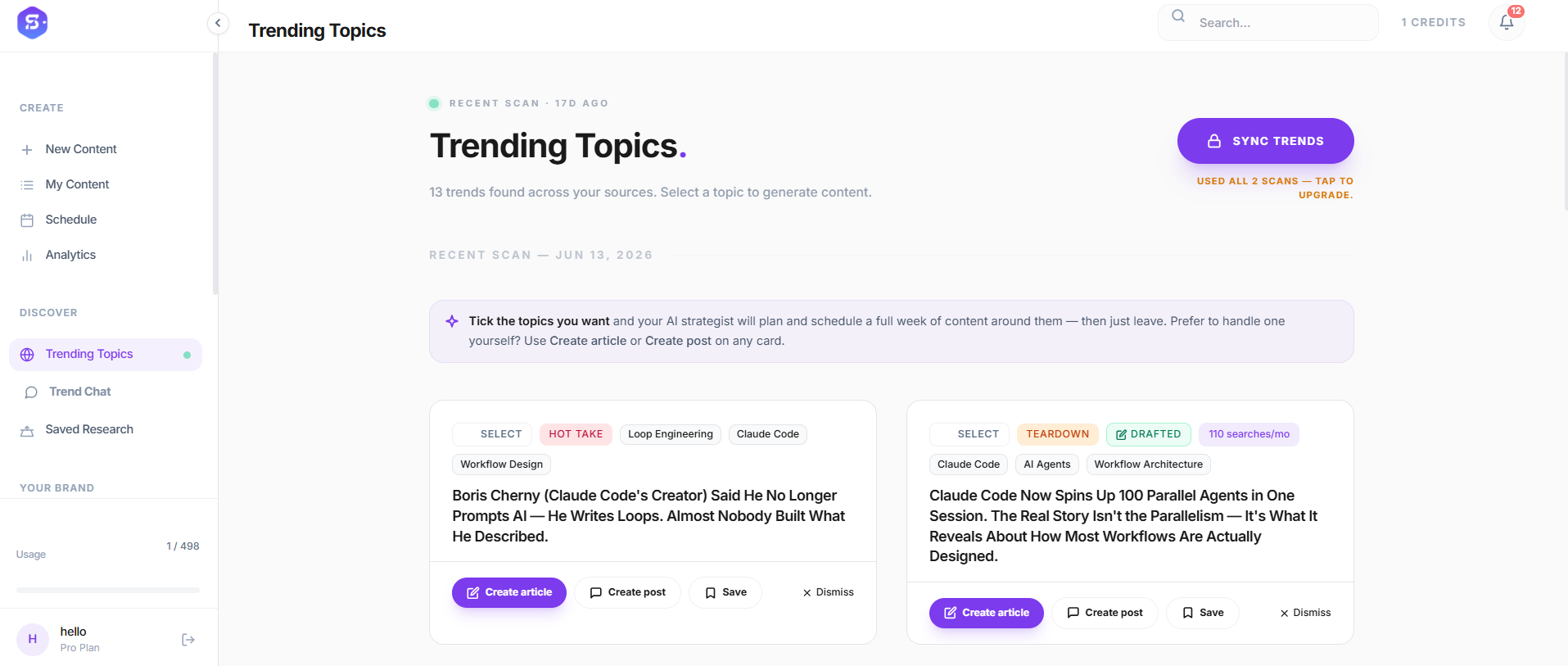The width and height of the screenshot is (1568, 666).
Task: Save the Boris Cherny topic
Action: tap(725, 592)
